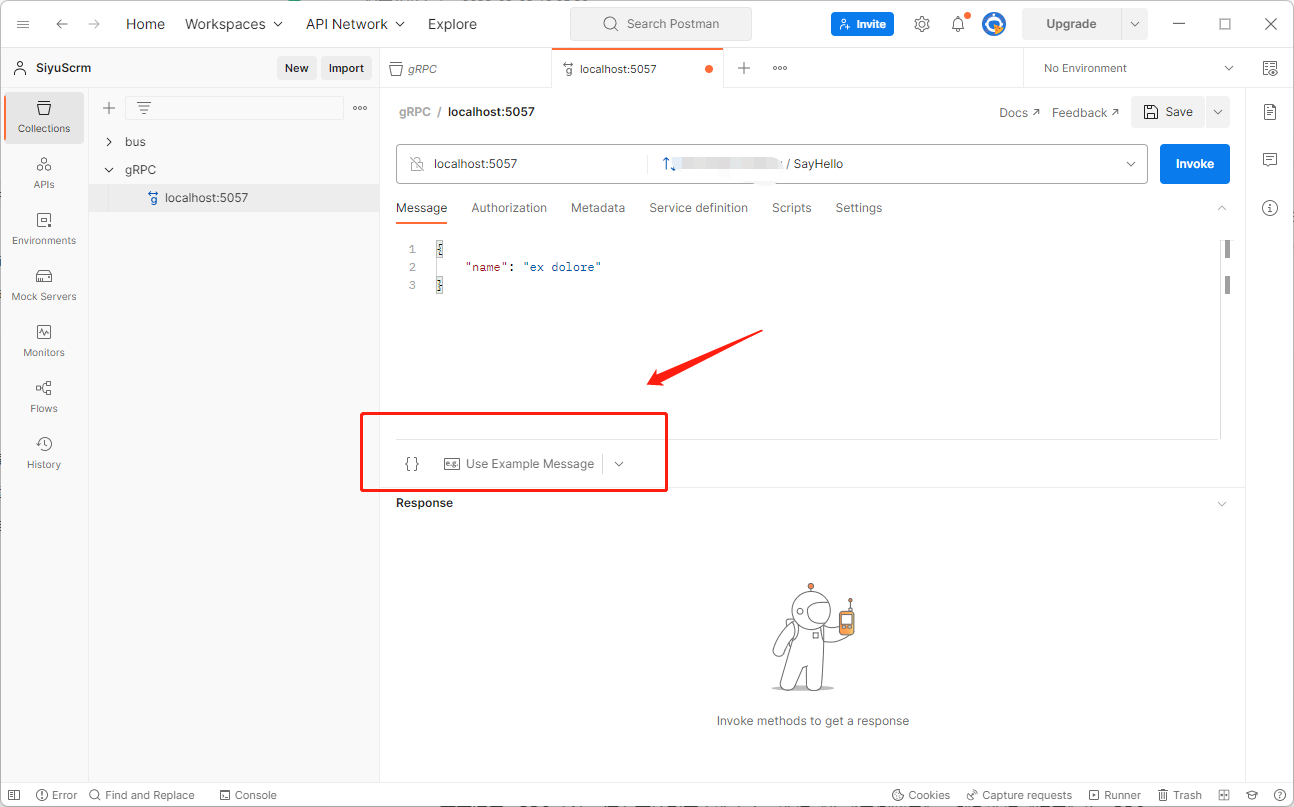The width and height of the screenshot is (1294, 807).
Task: Select localhost:5057 request in collection tree
Action: click(234, 198)
